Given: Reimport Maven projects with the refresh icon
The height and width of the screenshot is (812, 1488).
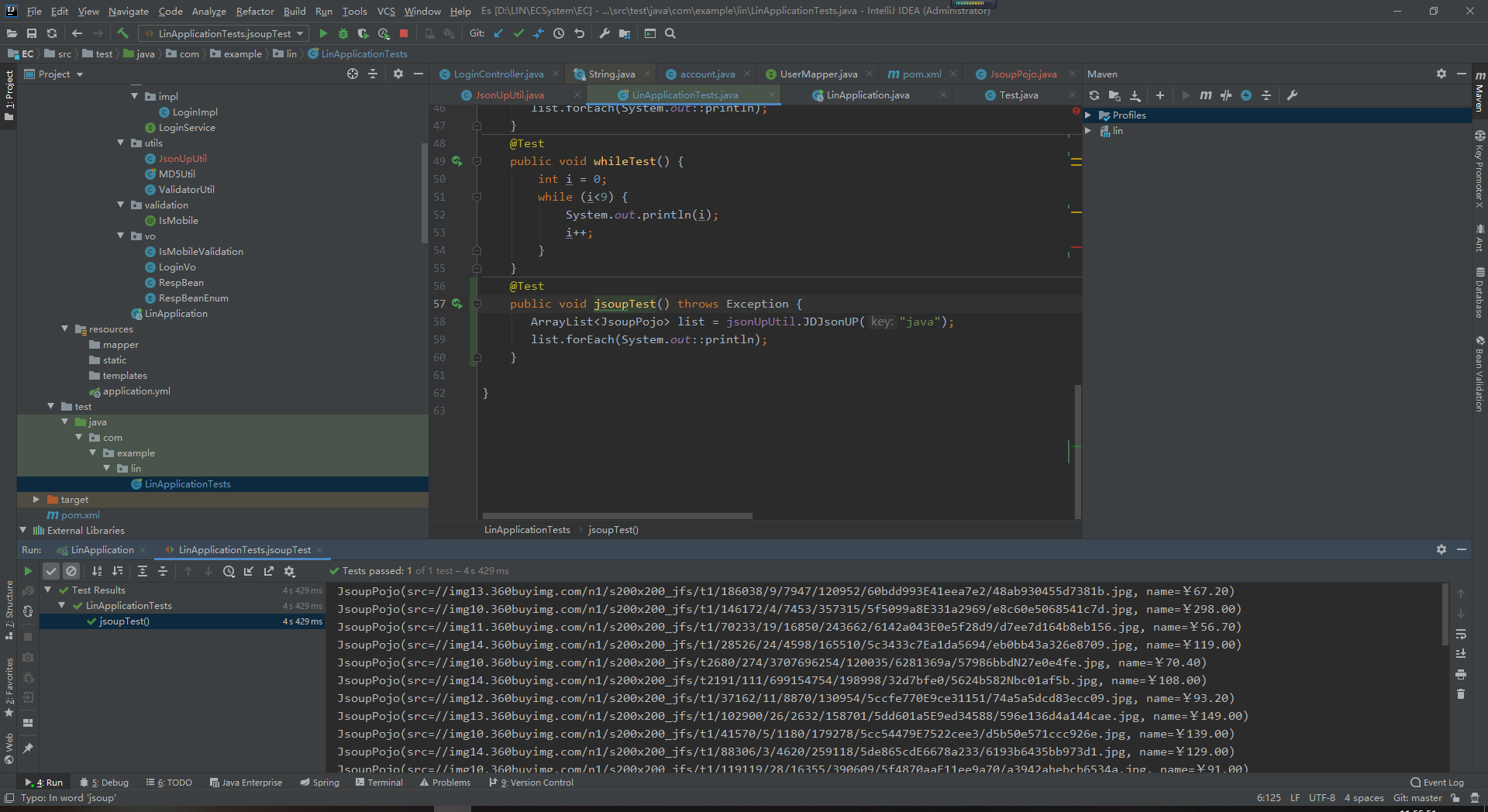Looking at the screenshot, I should (x=1094, y=95).
